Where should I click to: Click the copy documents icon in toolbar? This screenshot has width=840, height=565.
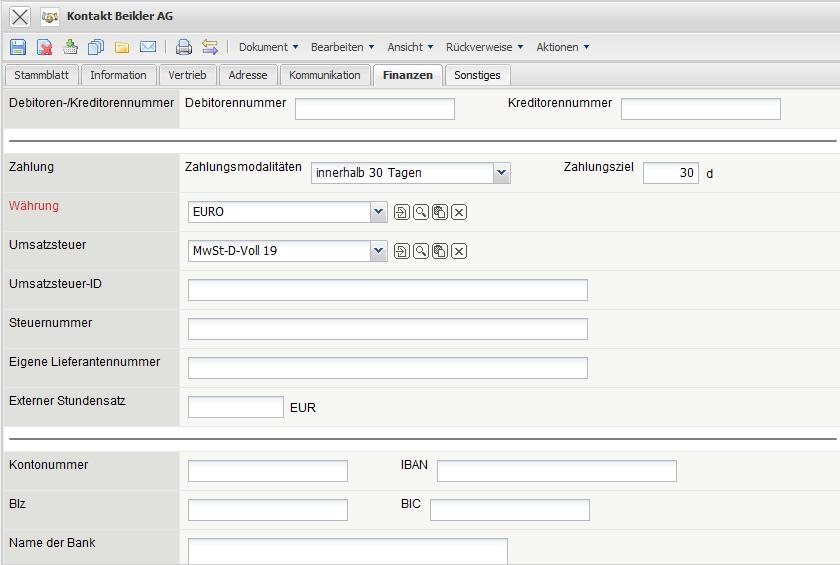point(96,47)
